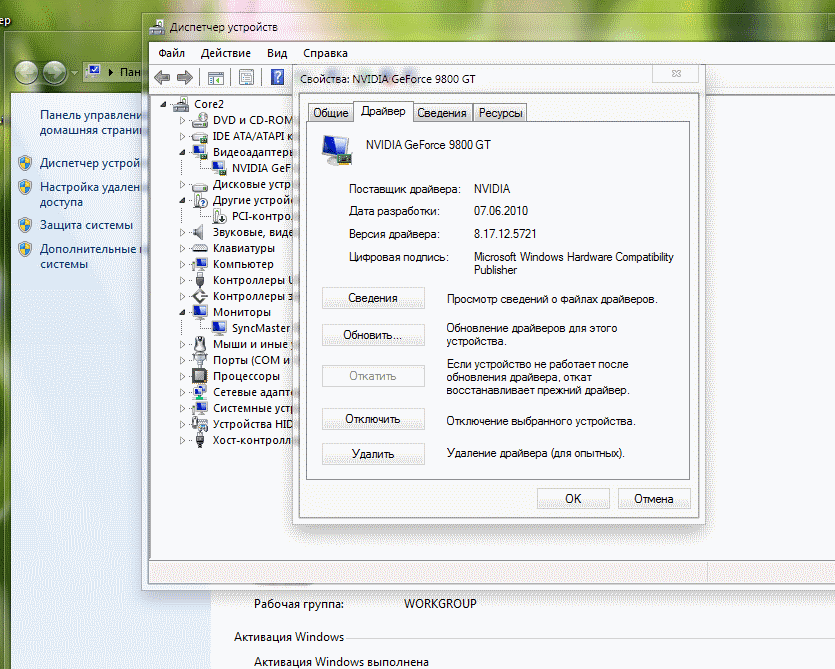Collapse the Core2 root node
This screenshot has height=669, width=835.
163,104
